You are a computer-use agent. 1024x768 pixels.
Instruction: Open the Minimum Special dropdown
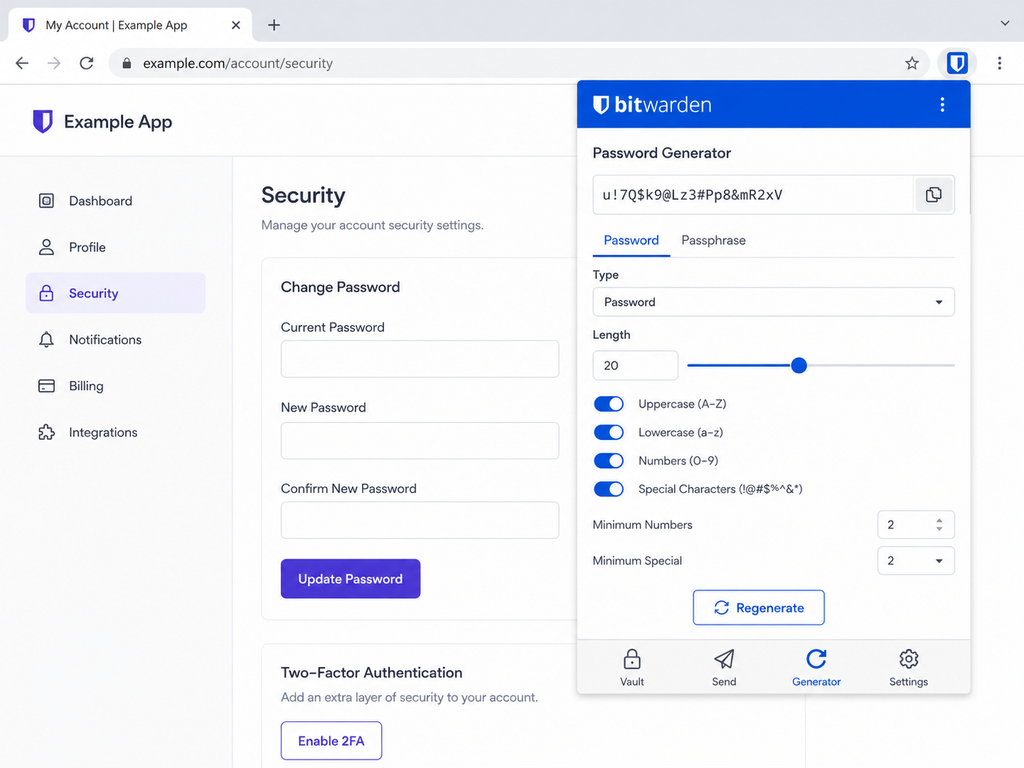[x=916, y=560]
